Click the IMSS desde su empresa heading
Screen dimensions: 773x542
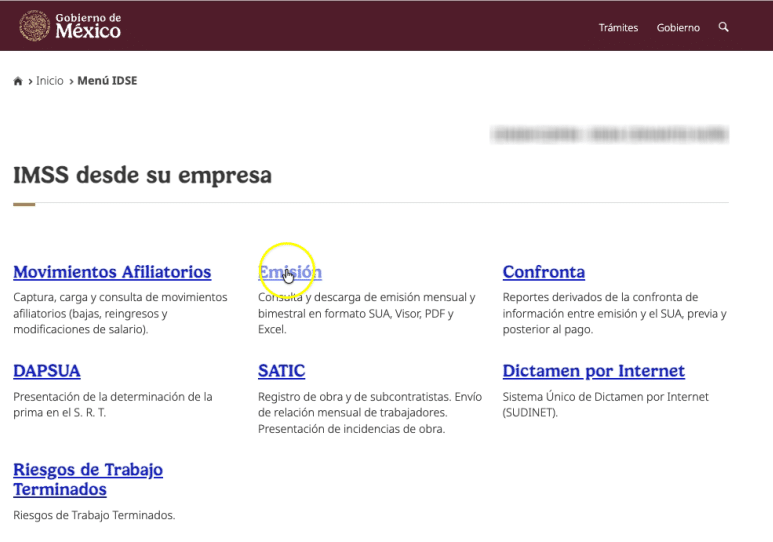tap(142, 176)
